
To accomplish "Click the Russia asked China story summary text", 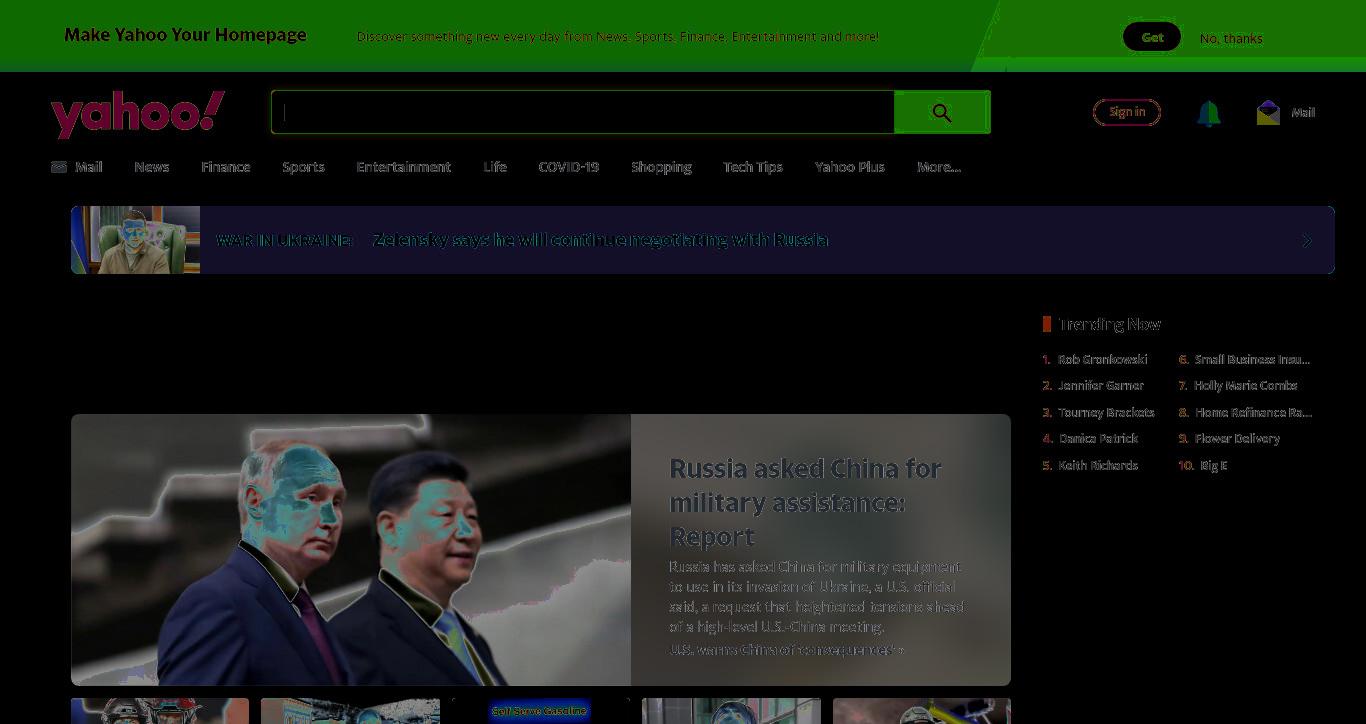I will (817, 597).
